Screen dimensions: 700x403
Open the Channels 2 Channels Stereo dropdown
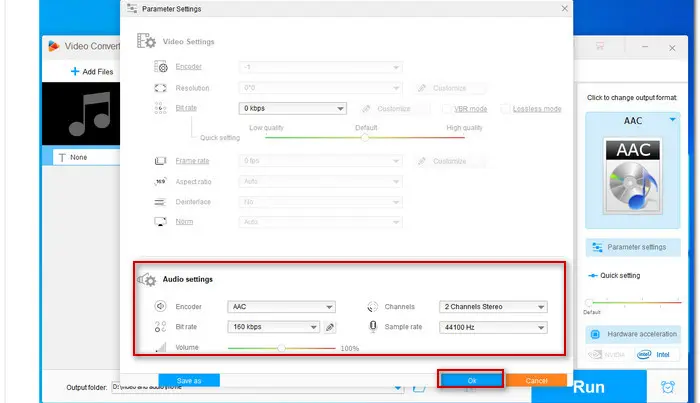(493, 307)
